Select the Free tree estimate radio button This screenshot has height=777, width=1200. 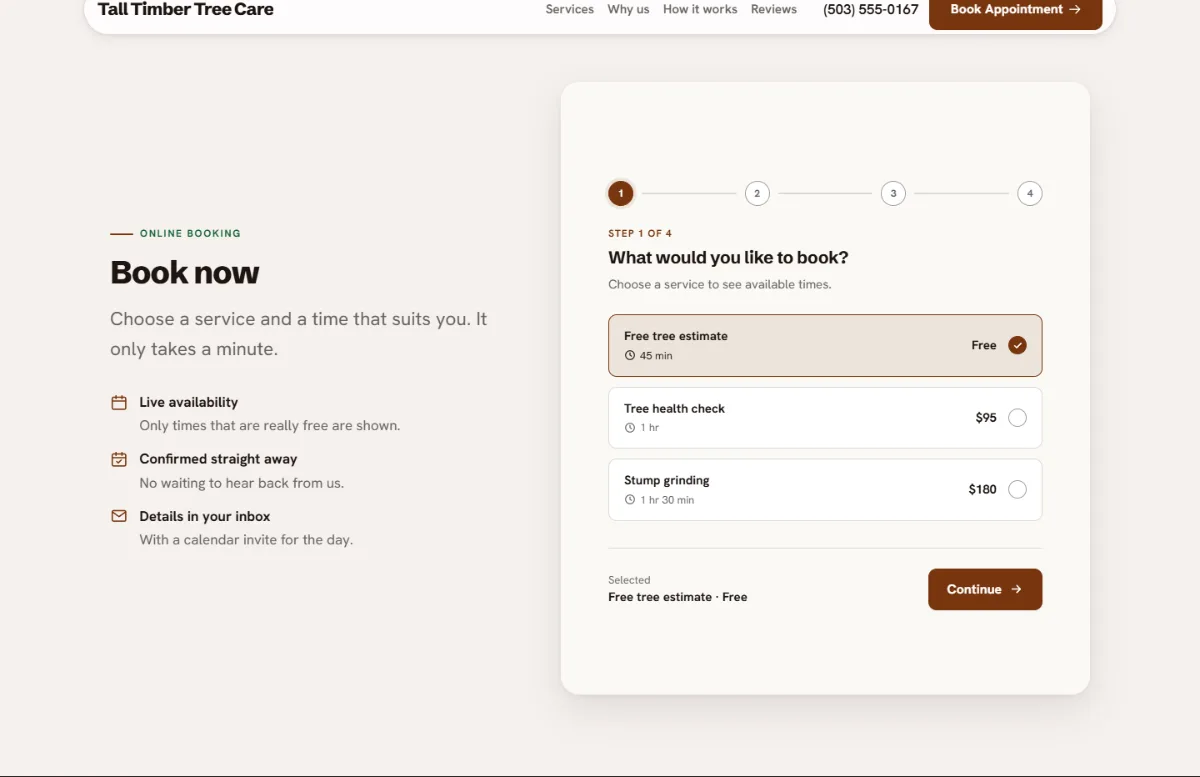(x=1017, y=345)
